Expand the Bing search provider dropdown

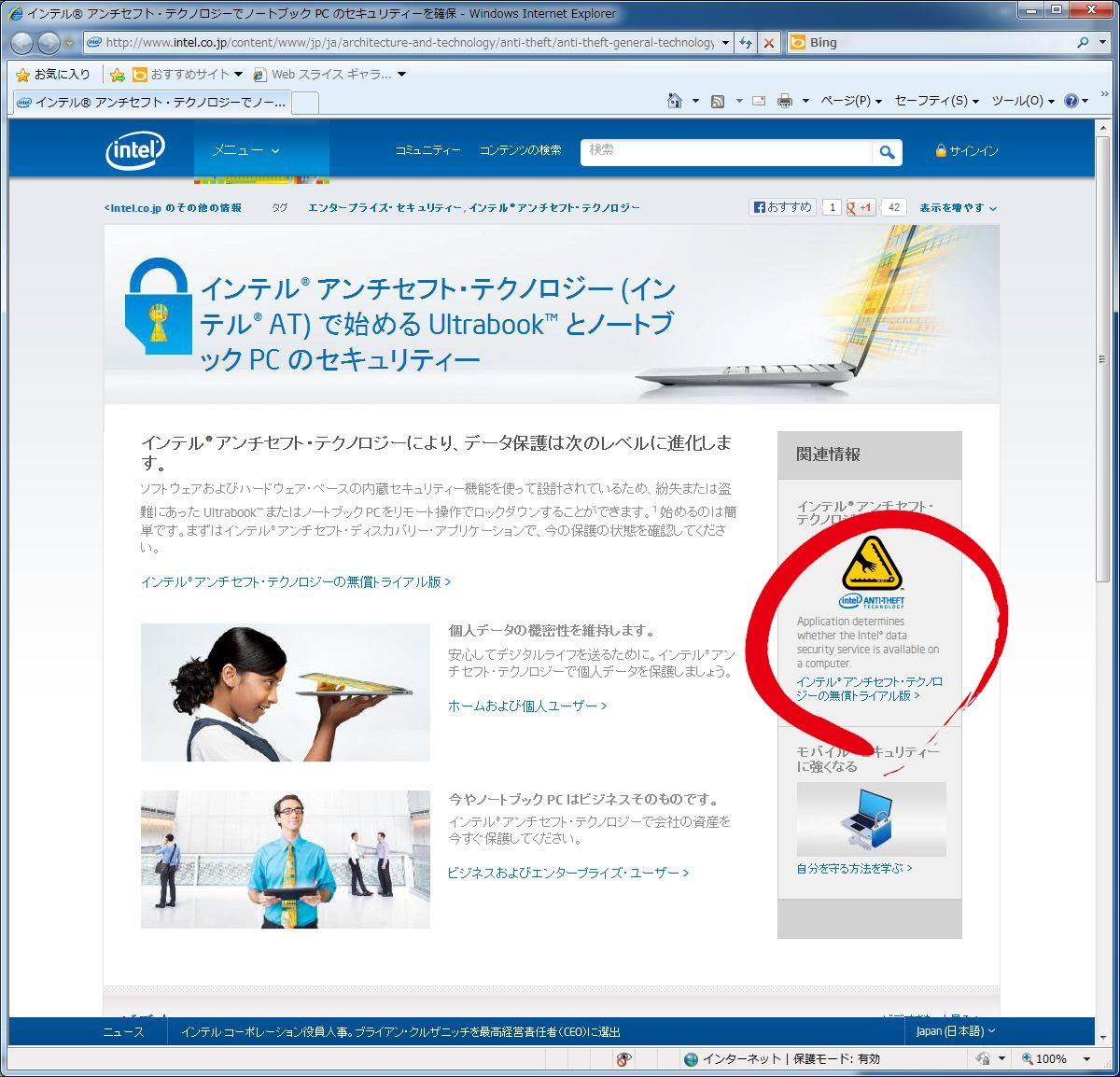1103,42
